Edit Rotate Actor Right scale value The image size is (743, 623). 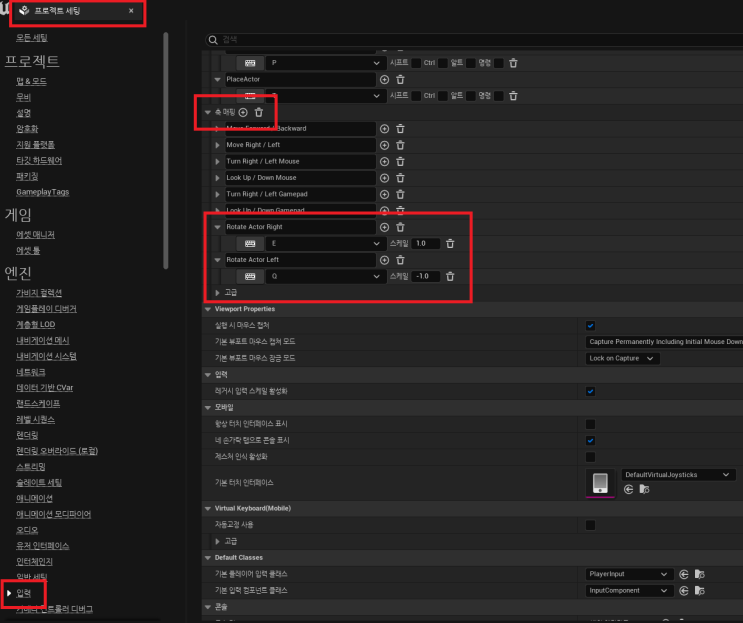point(426,244)
